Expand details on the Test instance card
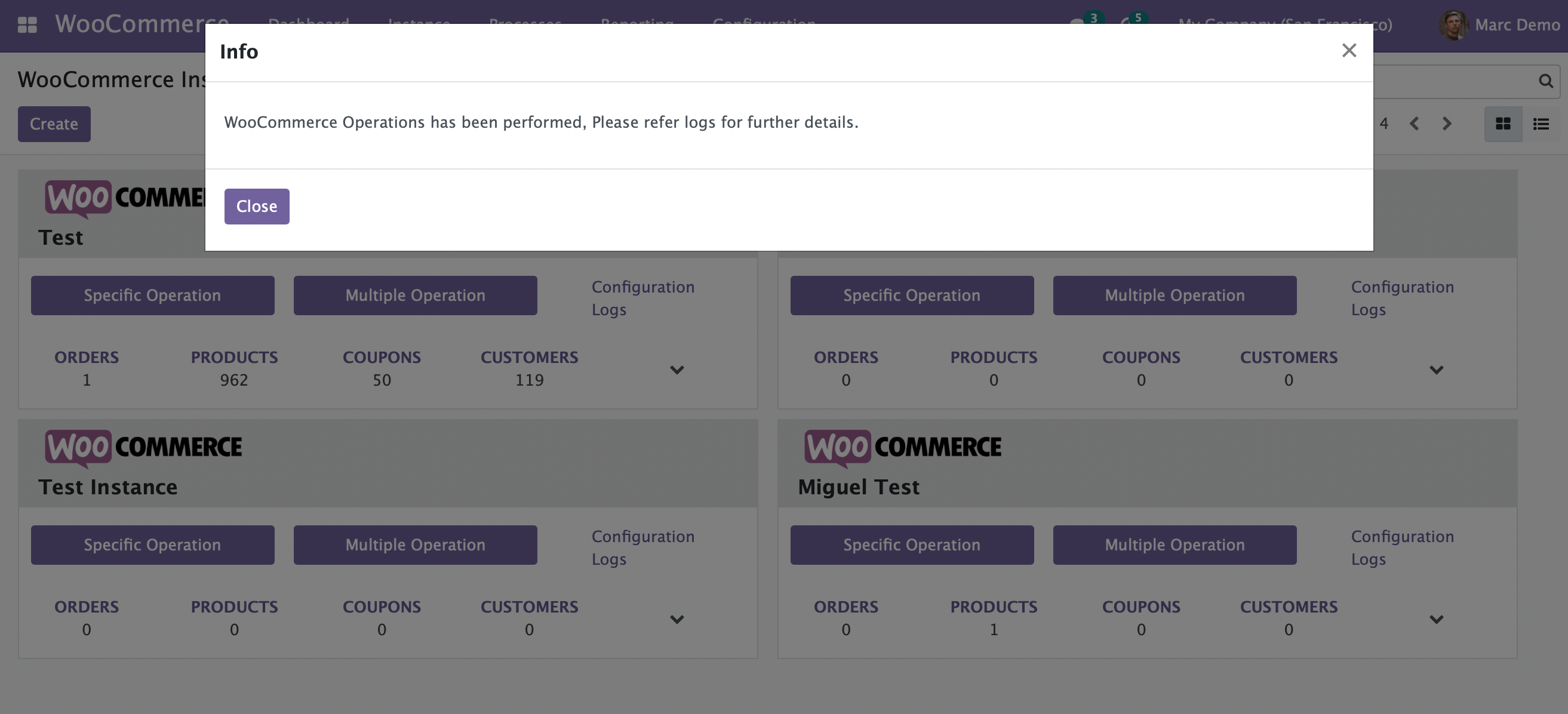Screen dimensions: 1568x714 (x=678, y=370)
